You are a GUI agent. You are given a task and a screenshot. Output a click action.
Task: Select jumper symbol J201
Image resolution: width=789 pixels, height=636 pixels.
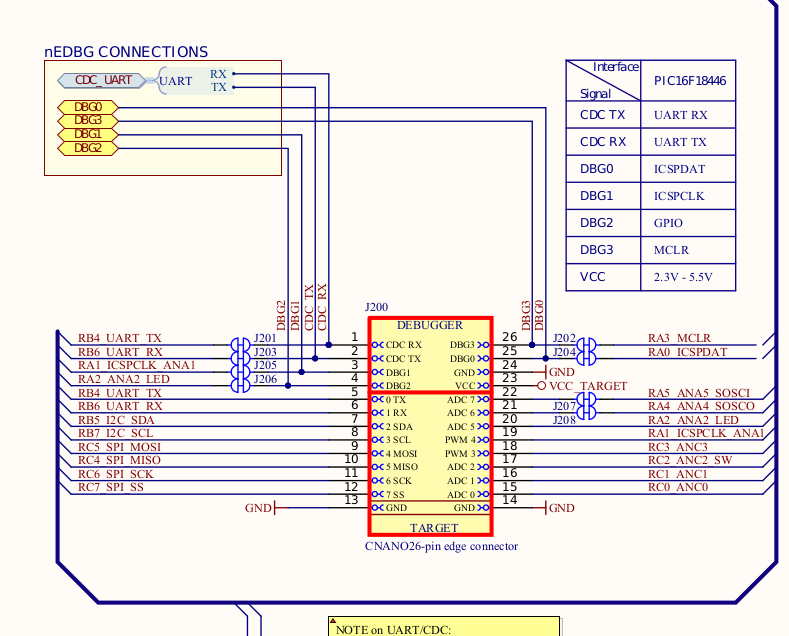(240, 345)
